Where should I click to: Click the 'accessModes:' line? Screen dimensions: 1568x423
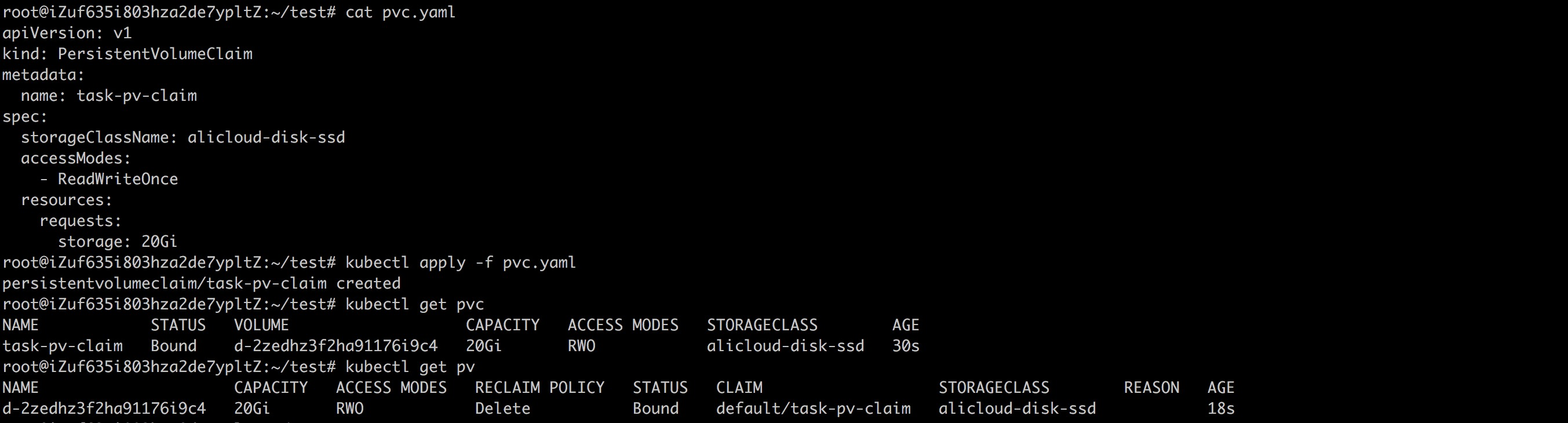[75, 158]
